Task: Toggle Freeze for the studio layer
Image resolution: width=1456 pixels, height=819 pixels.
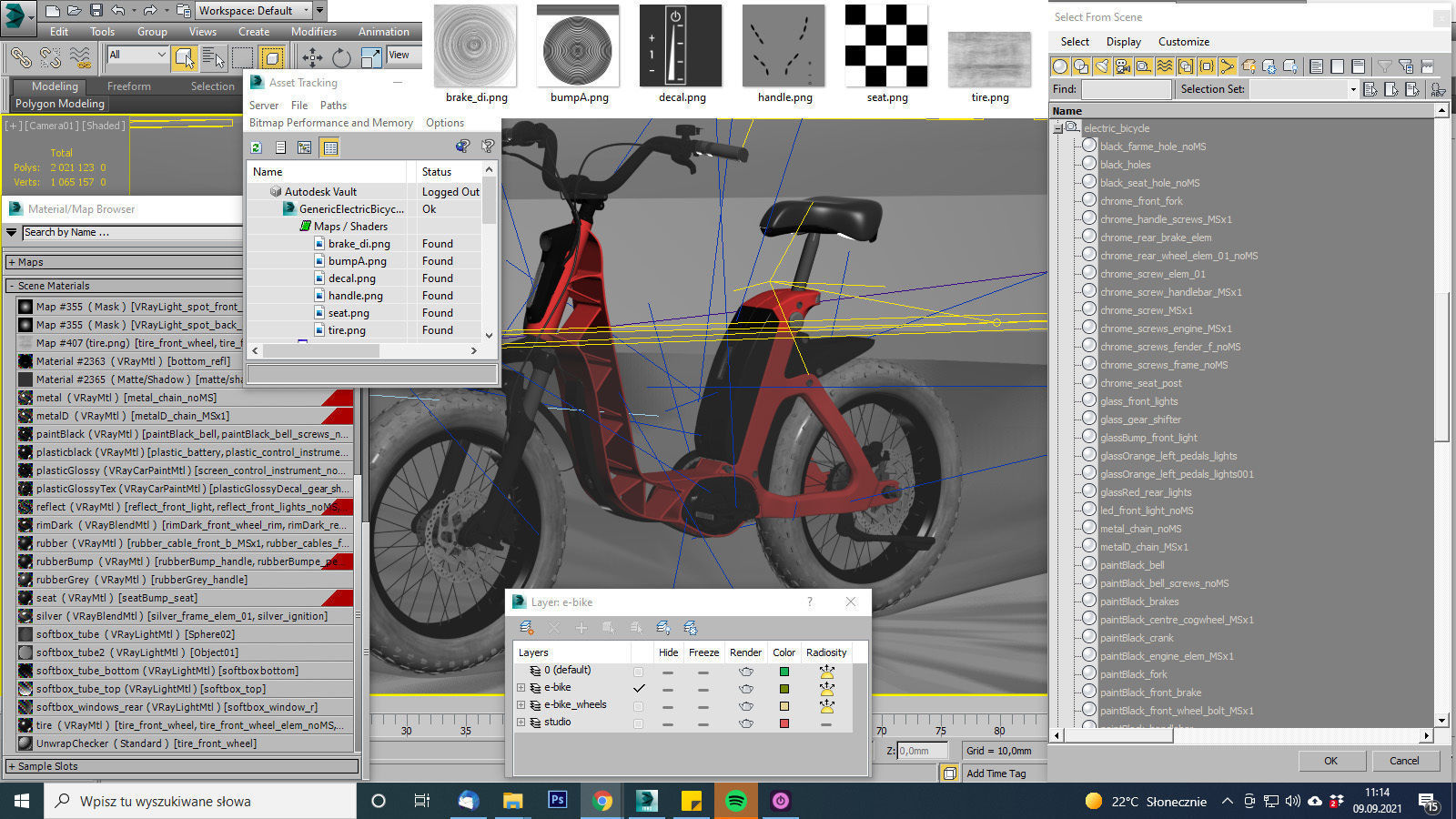Action: 703,723
